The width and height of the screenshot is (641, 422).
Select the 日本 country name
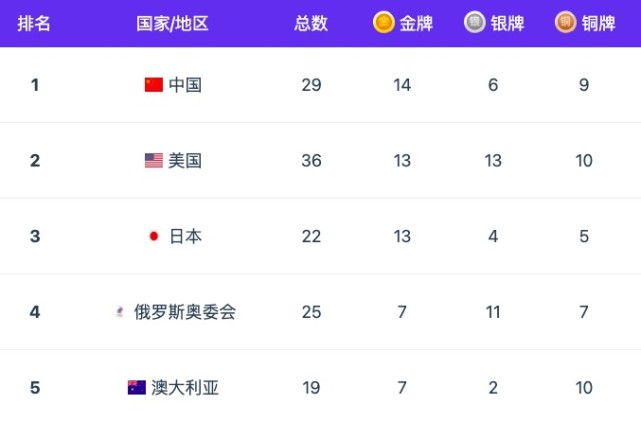click(185, 237)
